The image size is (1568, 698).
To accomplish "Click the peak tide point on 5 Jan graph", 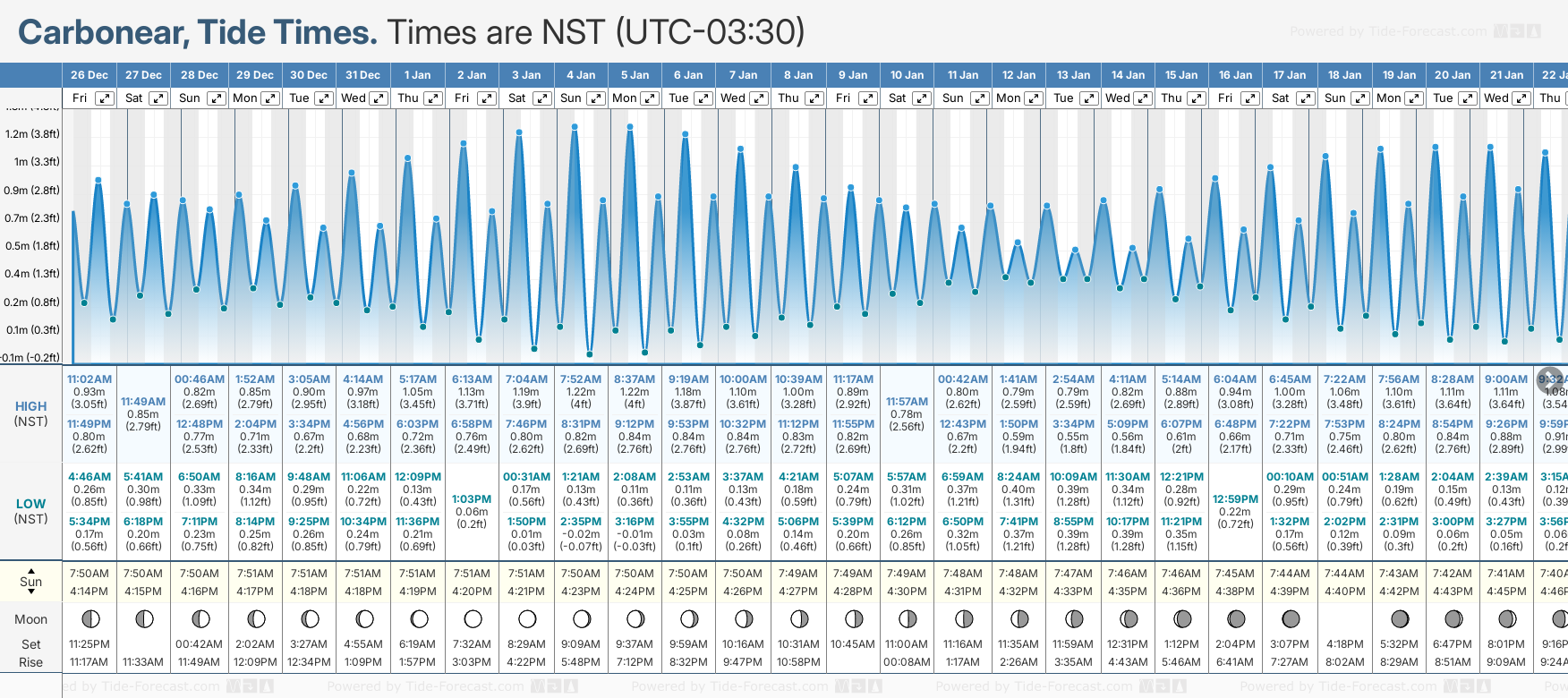I will pyautogui.click(x=630, y=127).
